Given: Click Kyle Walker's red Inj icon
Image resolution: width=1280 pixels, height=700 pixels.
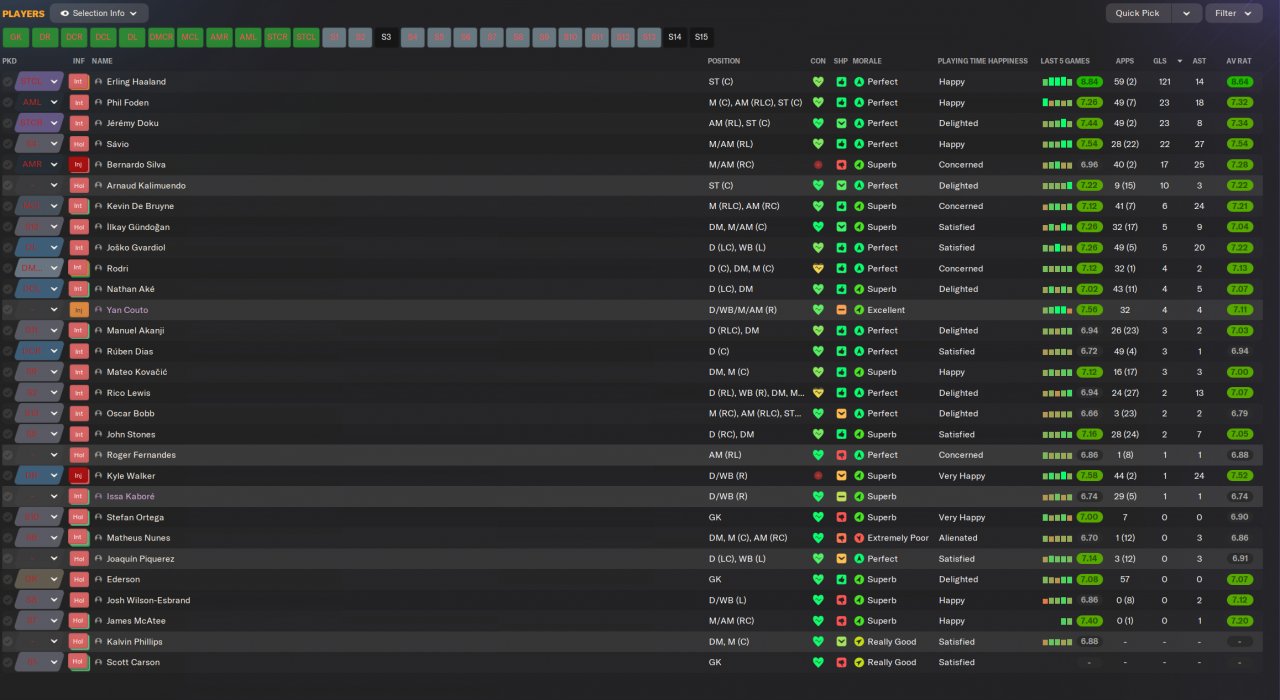Looking at the screenshot, I should click(x=78, y=476).
